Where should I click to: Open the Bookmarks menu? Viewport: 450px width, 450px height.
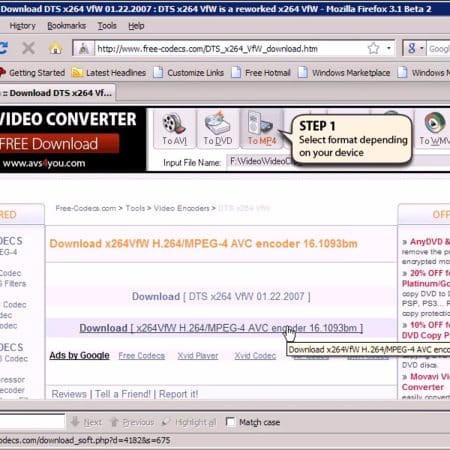66,26
